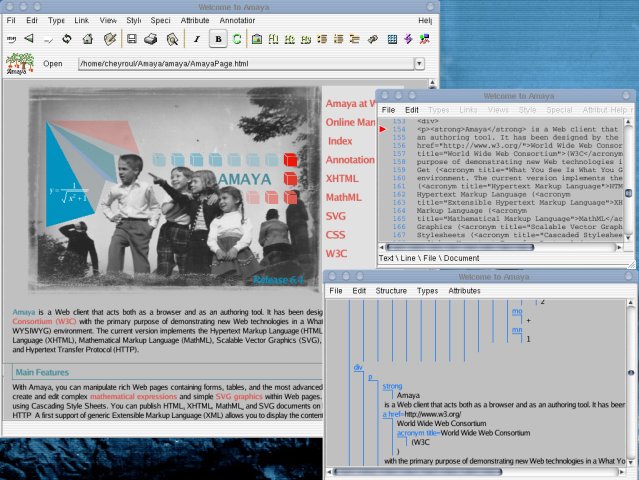Open Attributes menu in structure view window
Screen dimensions: 639x480
pyautogui.click(x=464, y=291)
